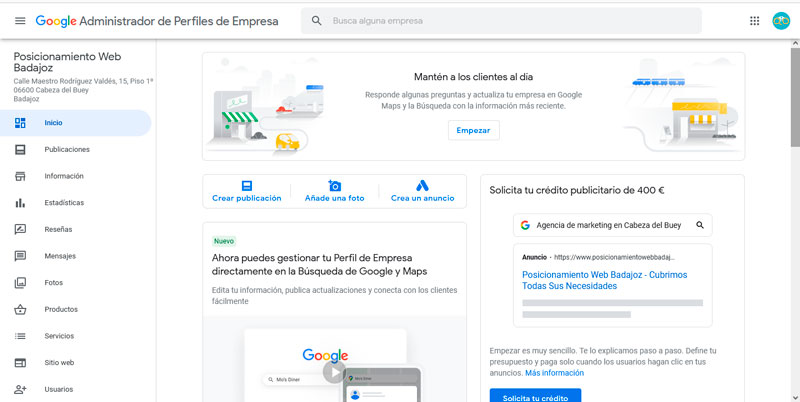Click the Usuarios add-person icon
The image size is (800, 402).
click(20, 389)
